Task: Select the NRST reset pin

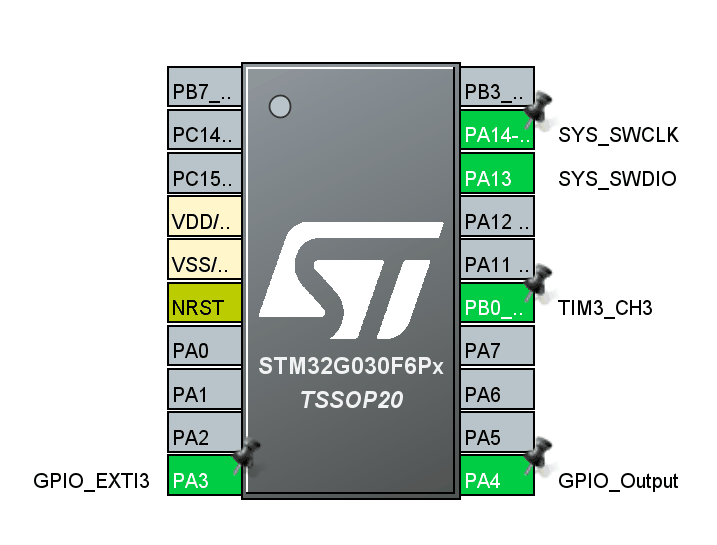Action: point(204,303)
